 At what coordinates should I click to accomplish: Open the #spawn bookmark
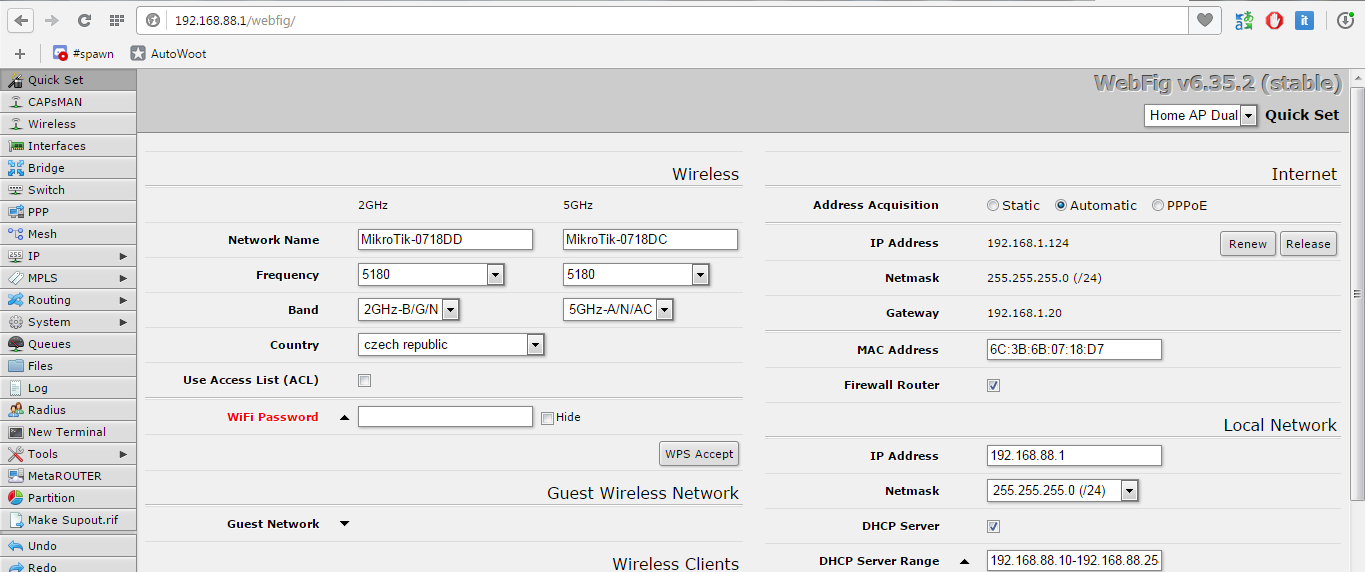pos(83,54)
